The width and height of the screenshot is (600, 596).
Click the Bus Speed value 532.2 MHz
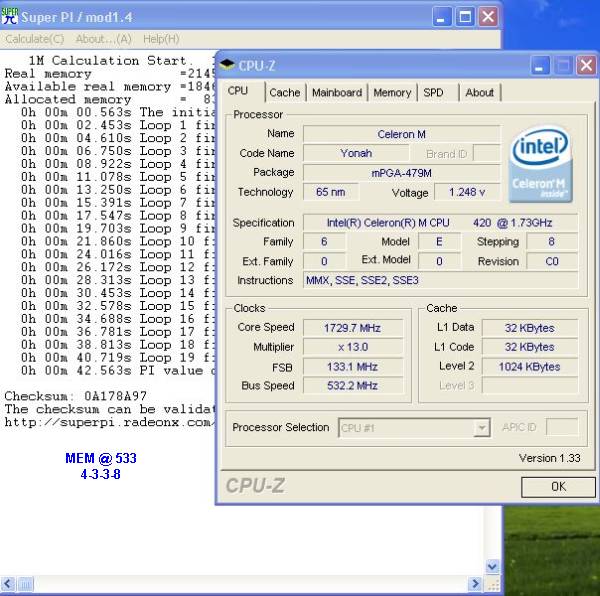[x=353, y=386]
